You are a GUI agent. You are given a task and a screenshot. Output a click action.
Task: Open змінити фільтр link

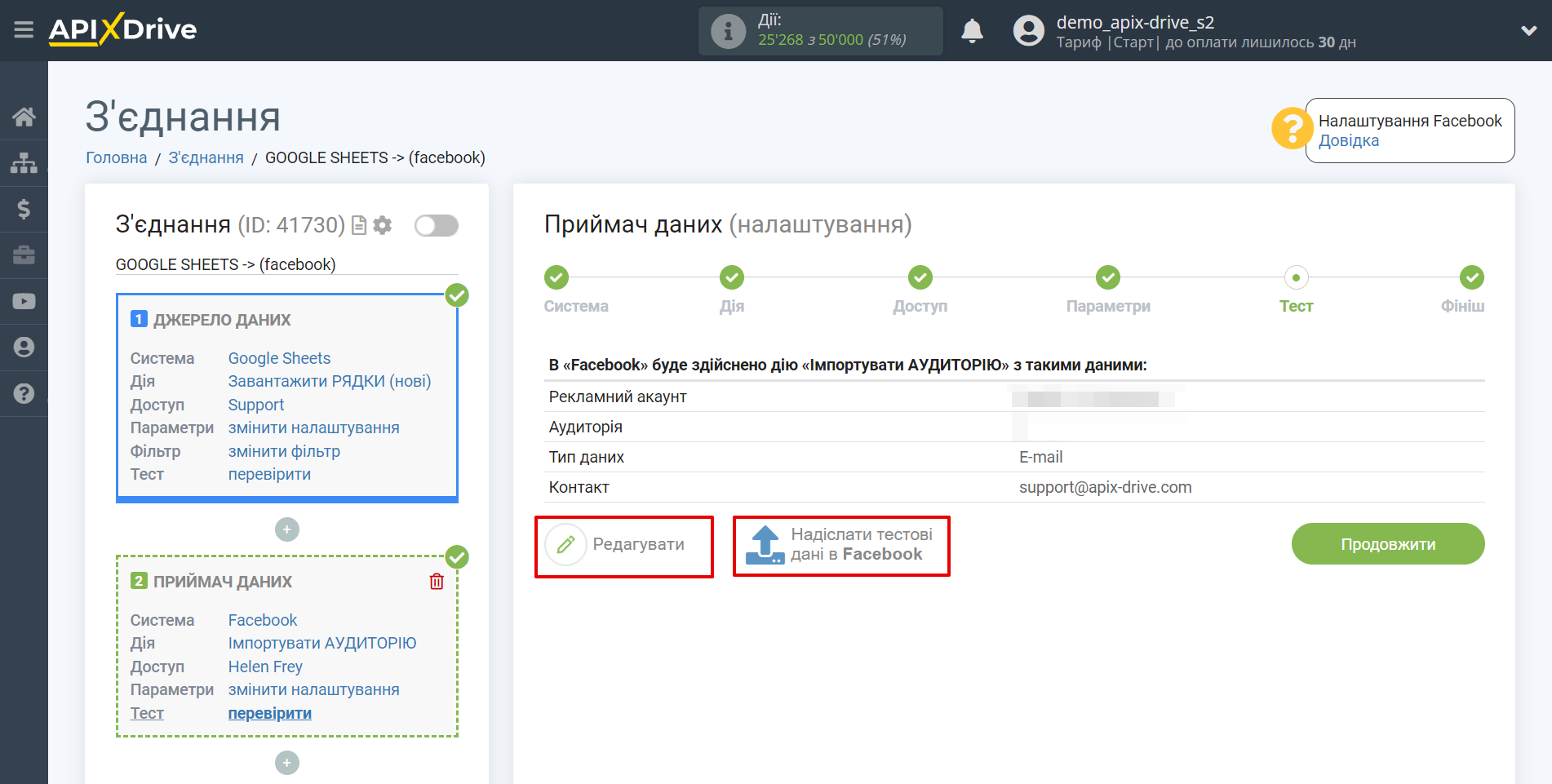coord(284,451)
